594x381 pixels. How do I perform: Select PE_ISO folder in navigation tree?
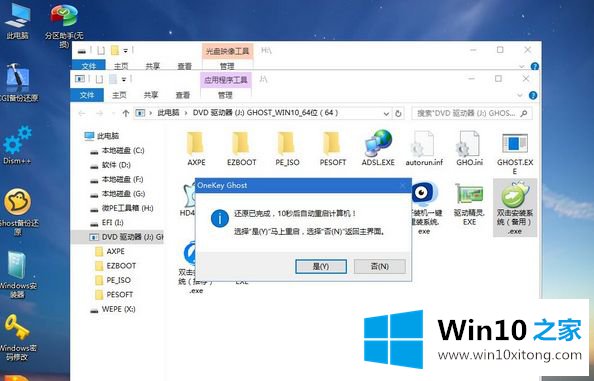[113, 280]
